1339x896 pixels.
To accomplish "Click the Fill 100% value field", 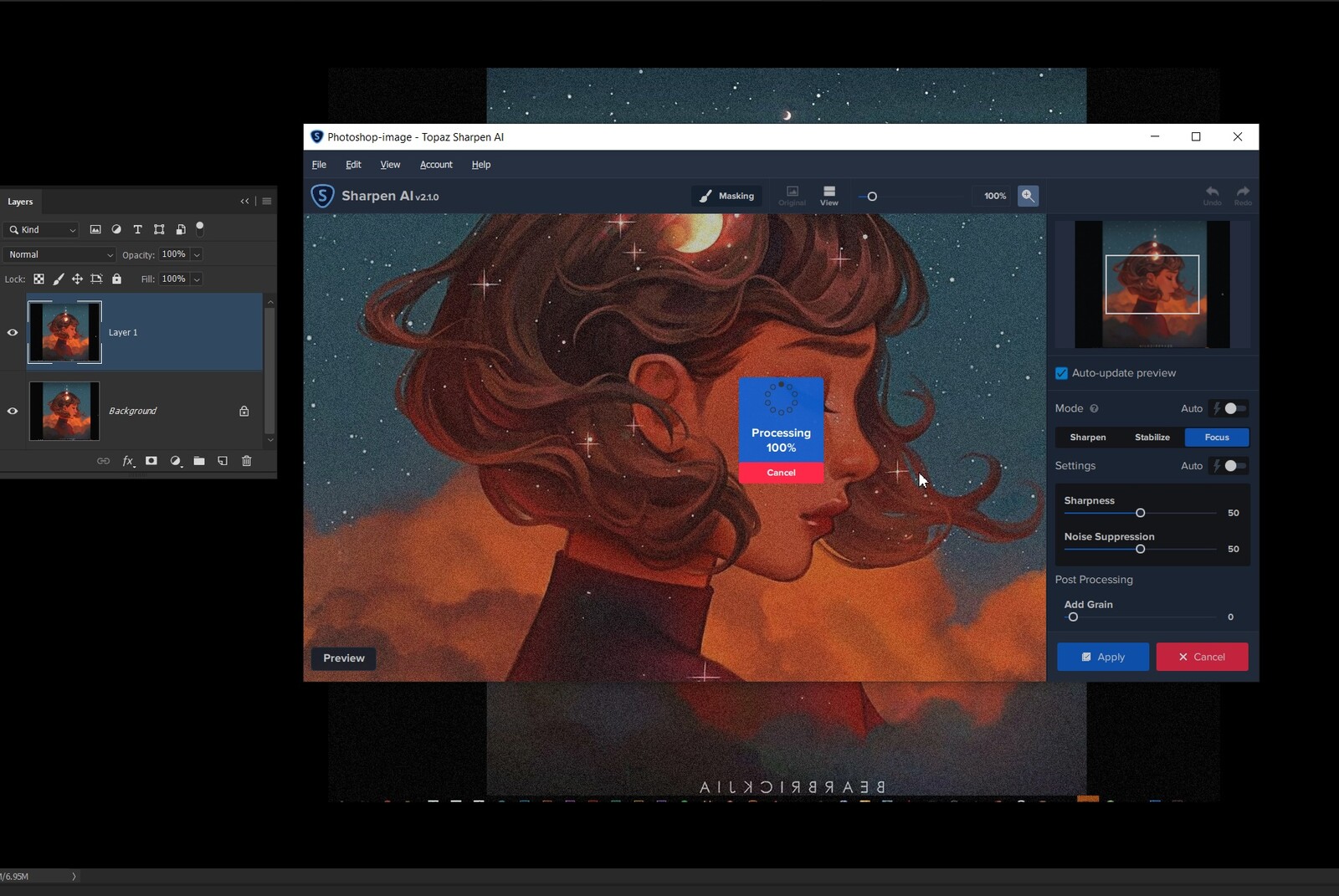I will click(174, 279).
